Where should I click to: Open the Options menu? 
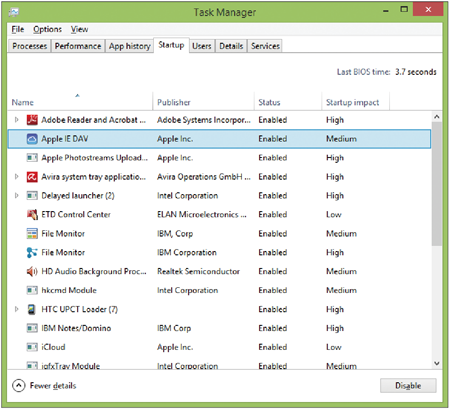click(x=47, y=29)
